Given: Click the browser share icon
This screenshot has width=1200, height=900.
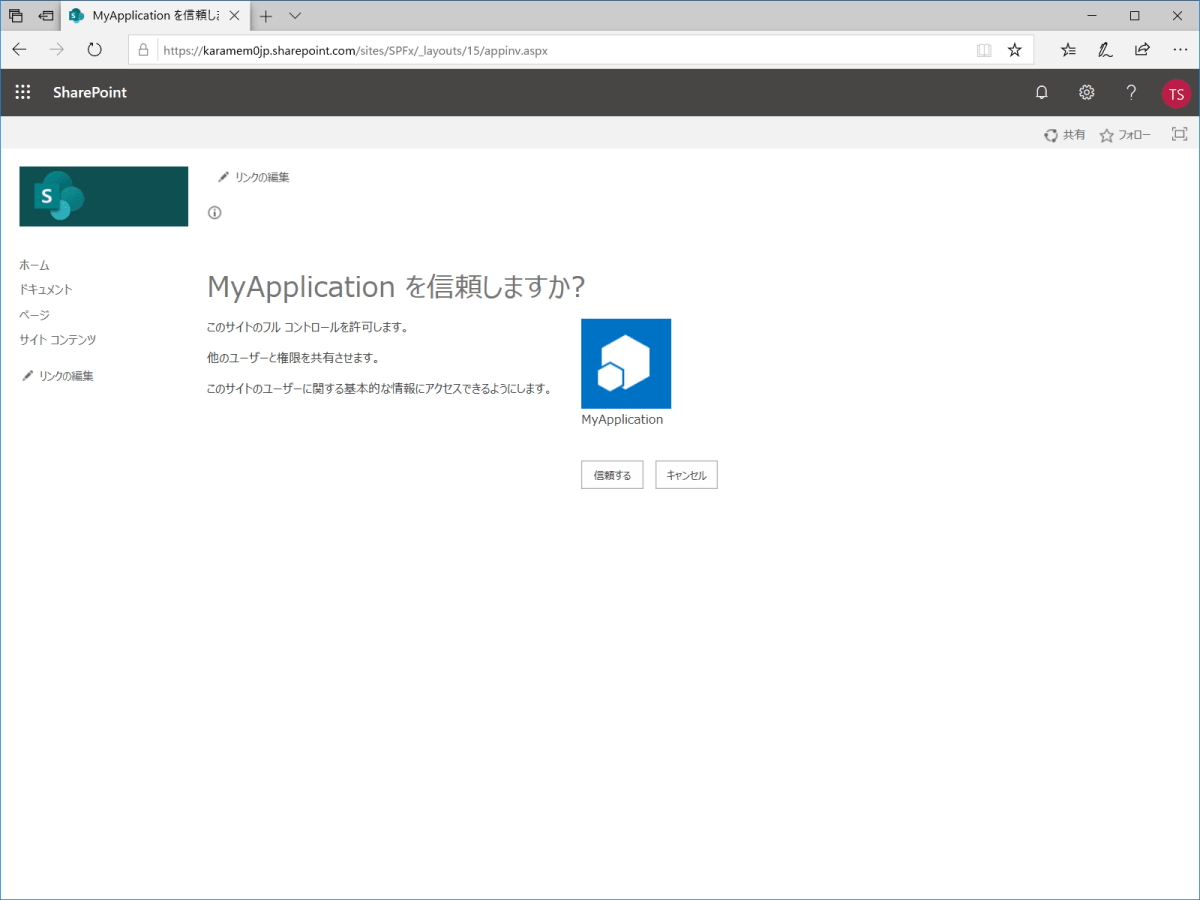Looking at the screenshot, I should point(1142,50).
